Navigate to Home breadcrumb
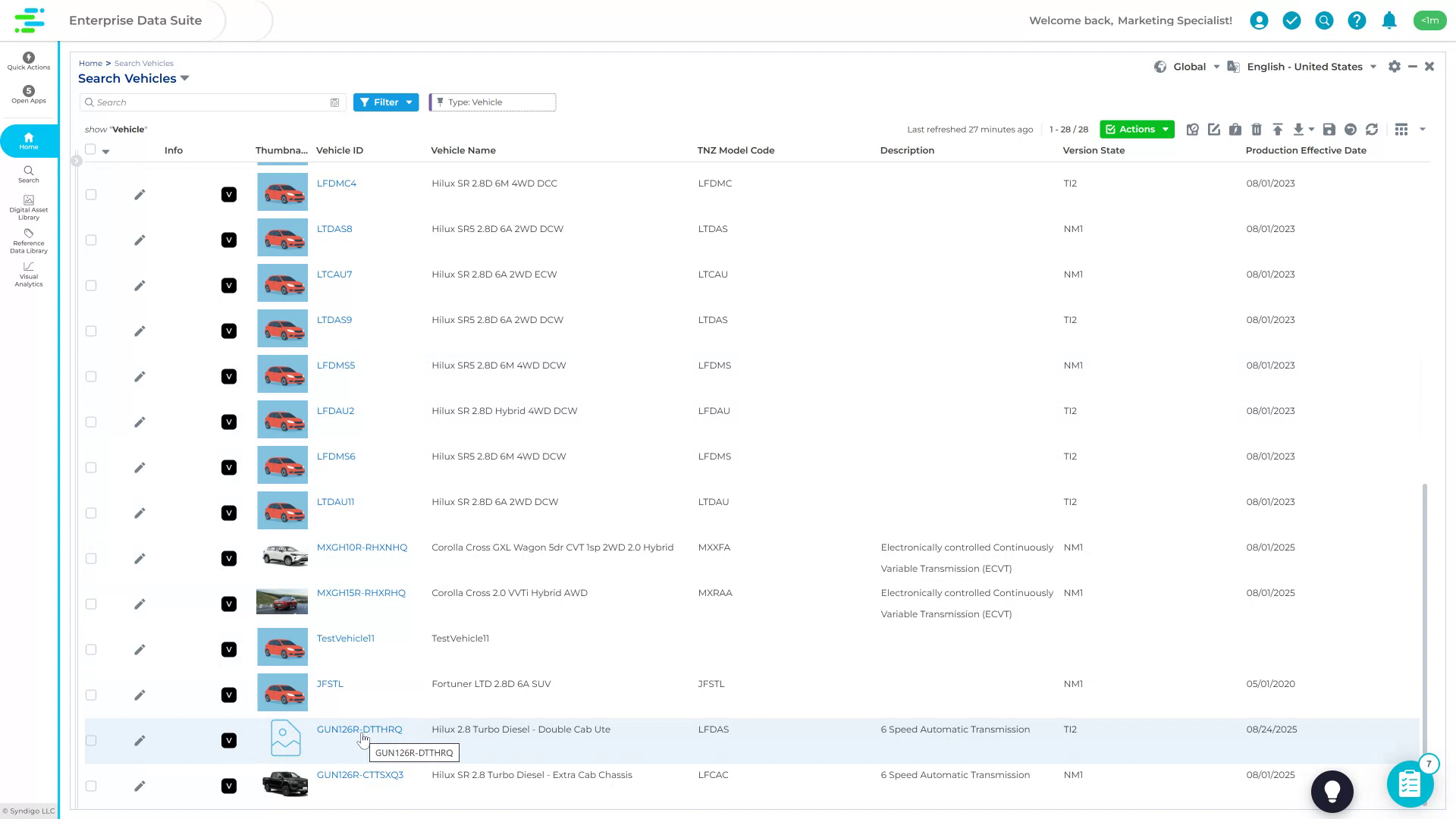1456x819 pixels. click(90, 63)
